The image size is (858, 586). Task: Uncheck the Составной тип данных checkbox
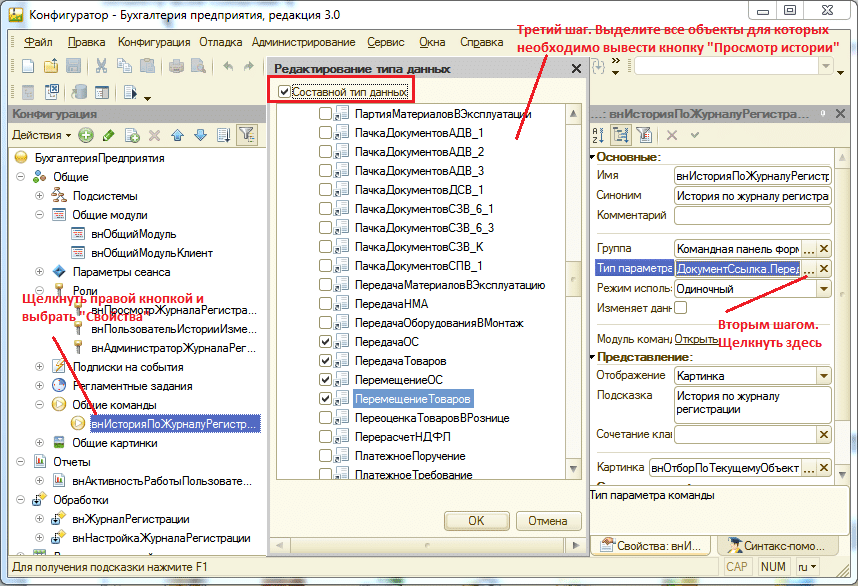coord(285,92)
